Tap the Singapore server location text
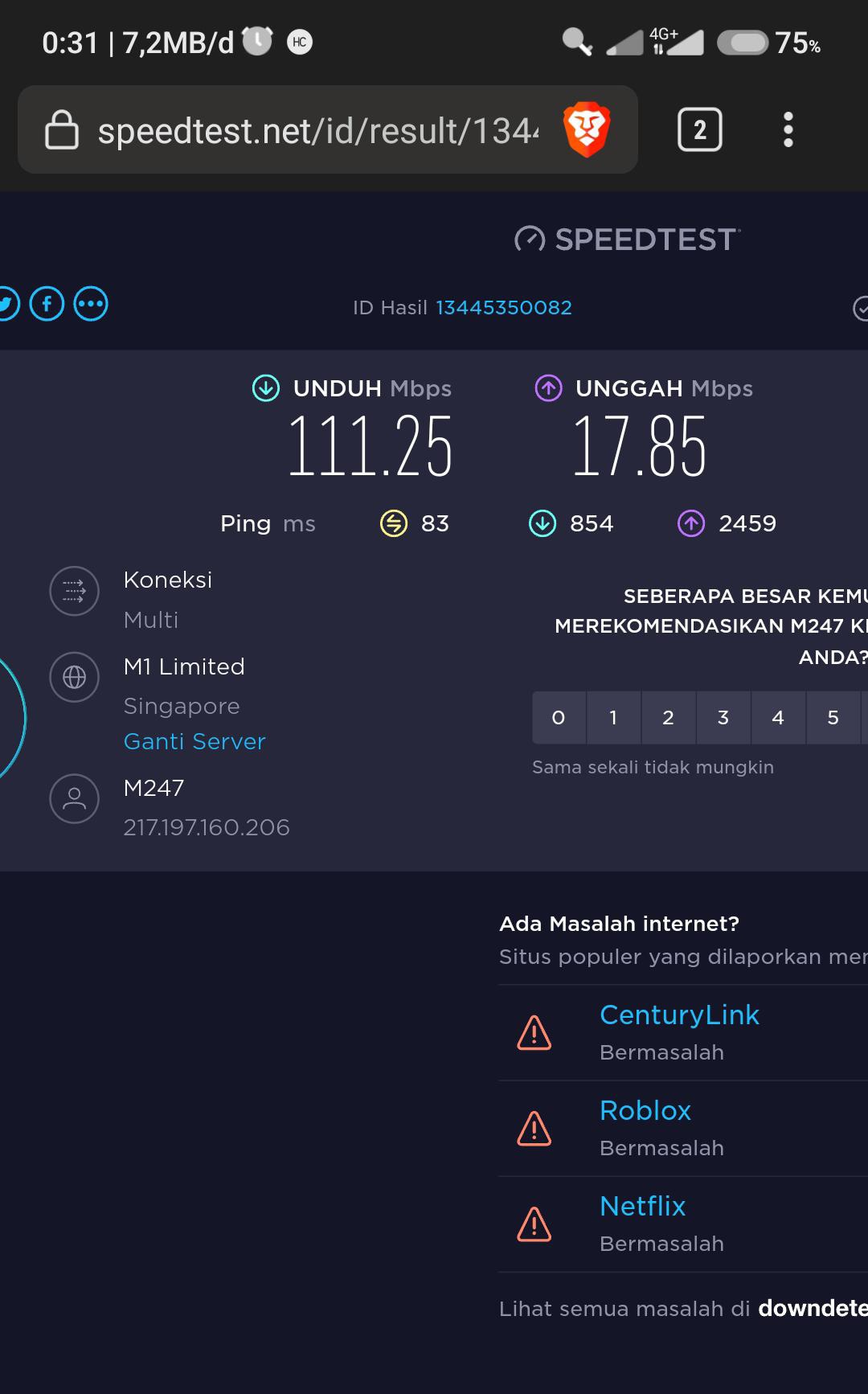Image resolution: width=868 pixels, height=1394 pixels. click(182, 706)
